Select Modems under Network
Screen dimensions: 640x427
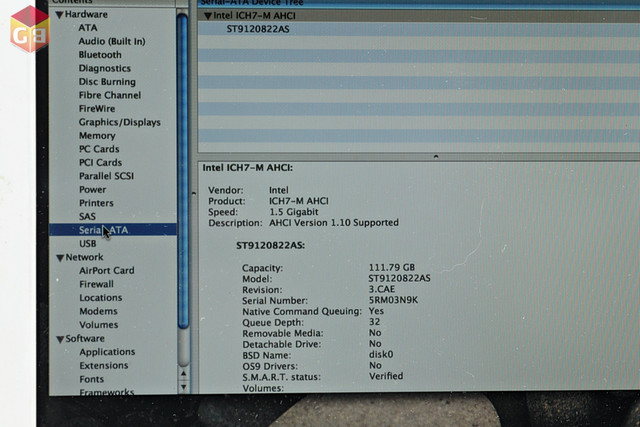point(98,311)
